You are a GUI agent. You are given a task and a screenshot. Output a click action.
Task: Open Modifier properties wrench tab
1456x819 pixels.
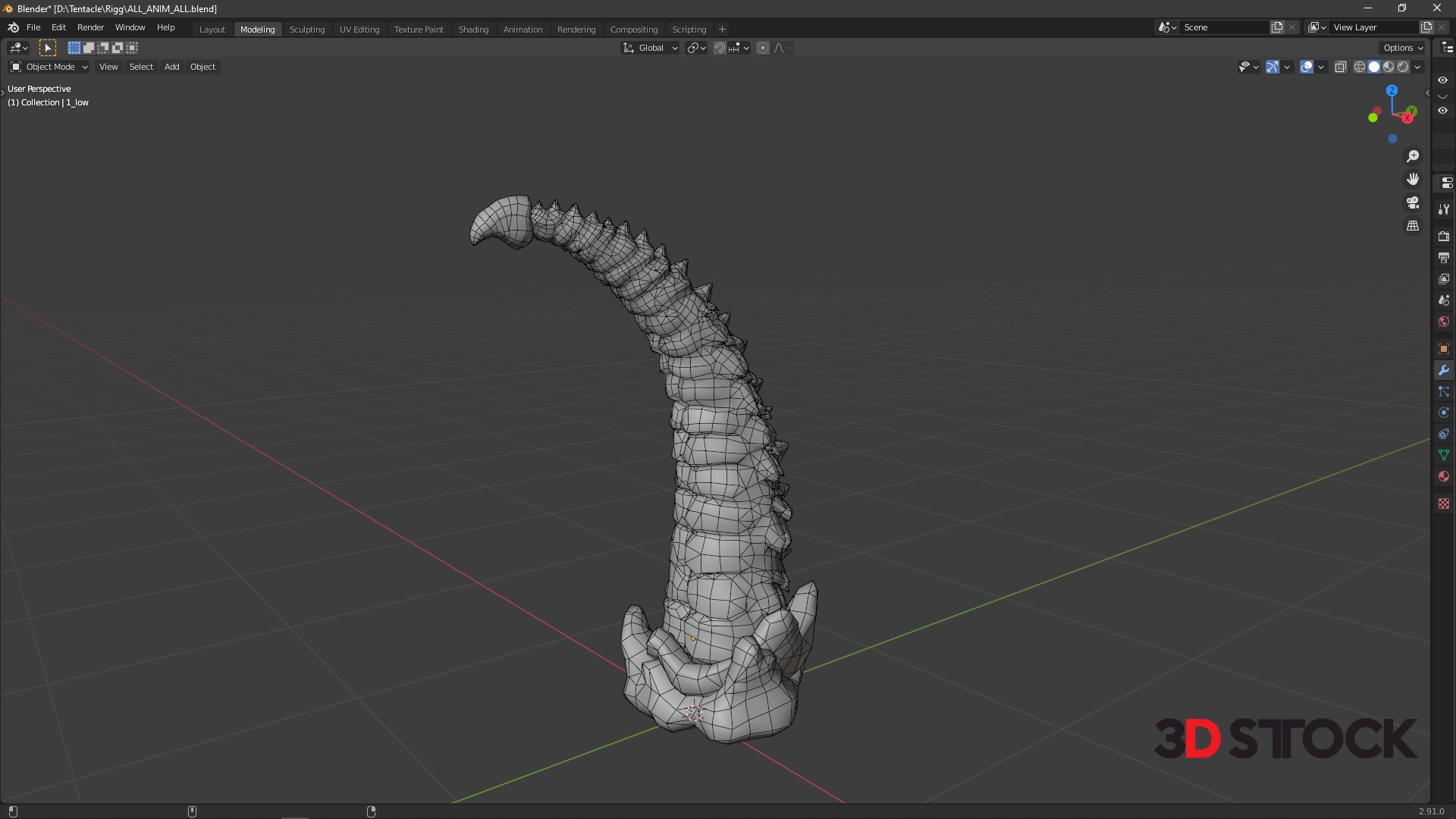(1443, 370)
